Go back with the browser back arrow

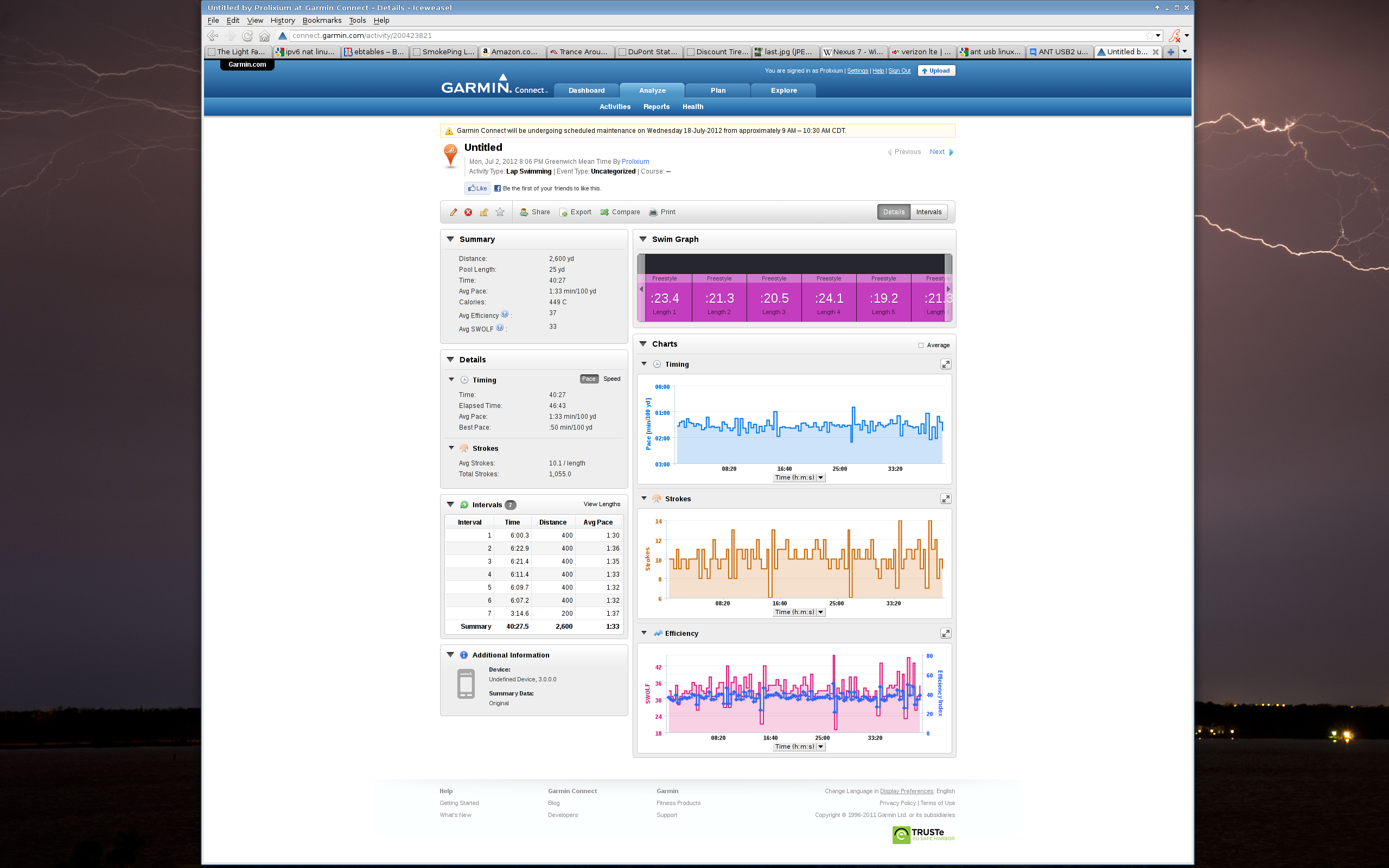pos(212,36)
